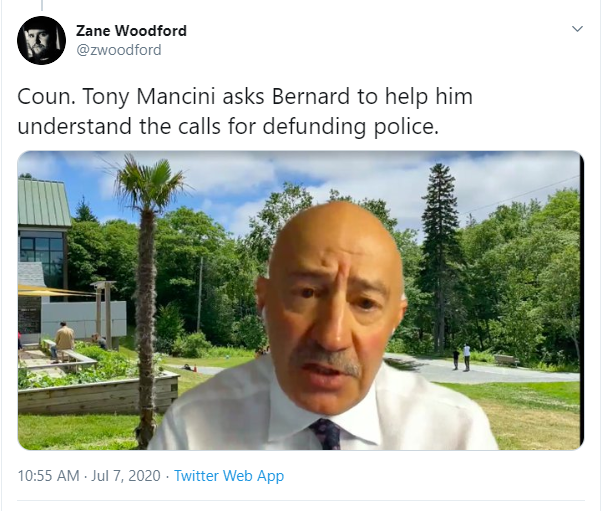Click the 10:55 AM timestamp
The width and height of the screenshot is (601, 511).
48,476
